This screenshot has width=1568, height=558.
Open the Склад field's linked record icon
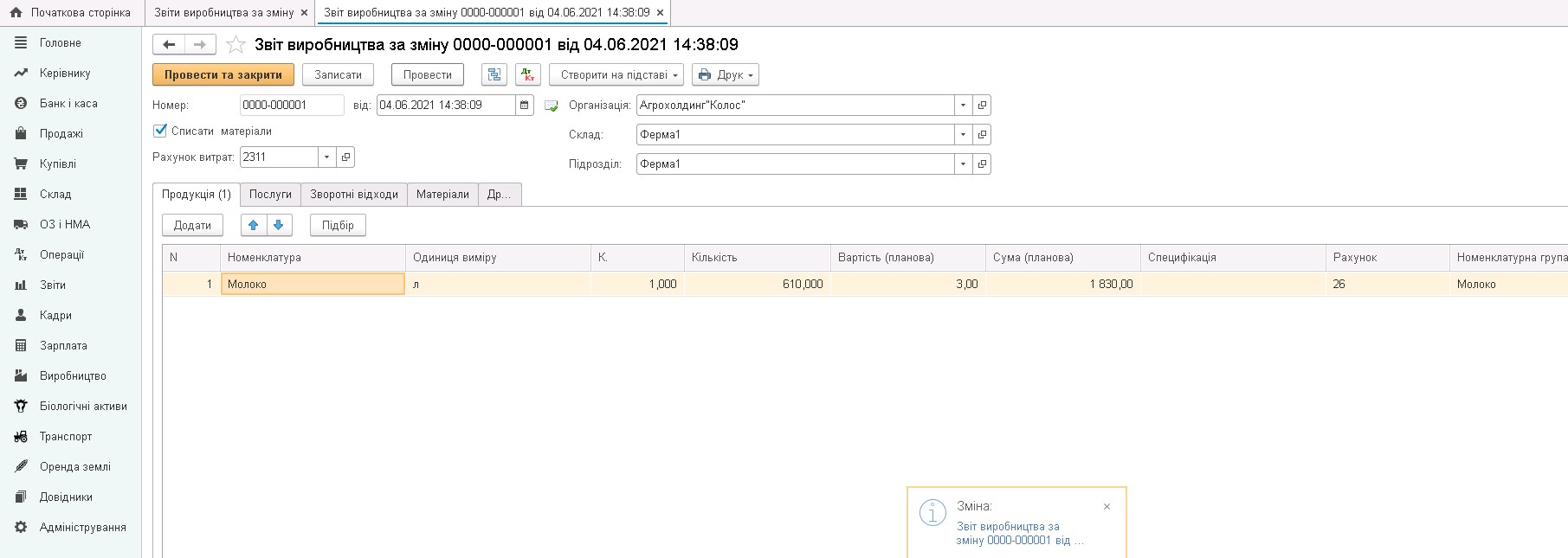pyautogui.click(x=982, y=135)
